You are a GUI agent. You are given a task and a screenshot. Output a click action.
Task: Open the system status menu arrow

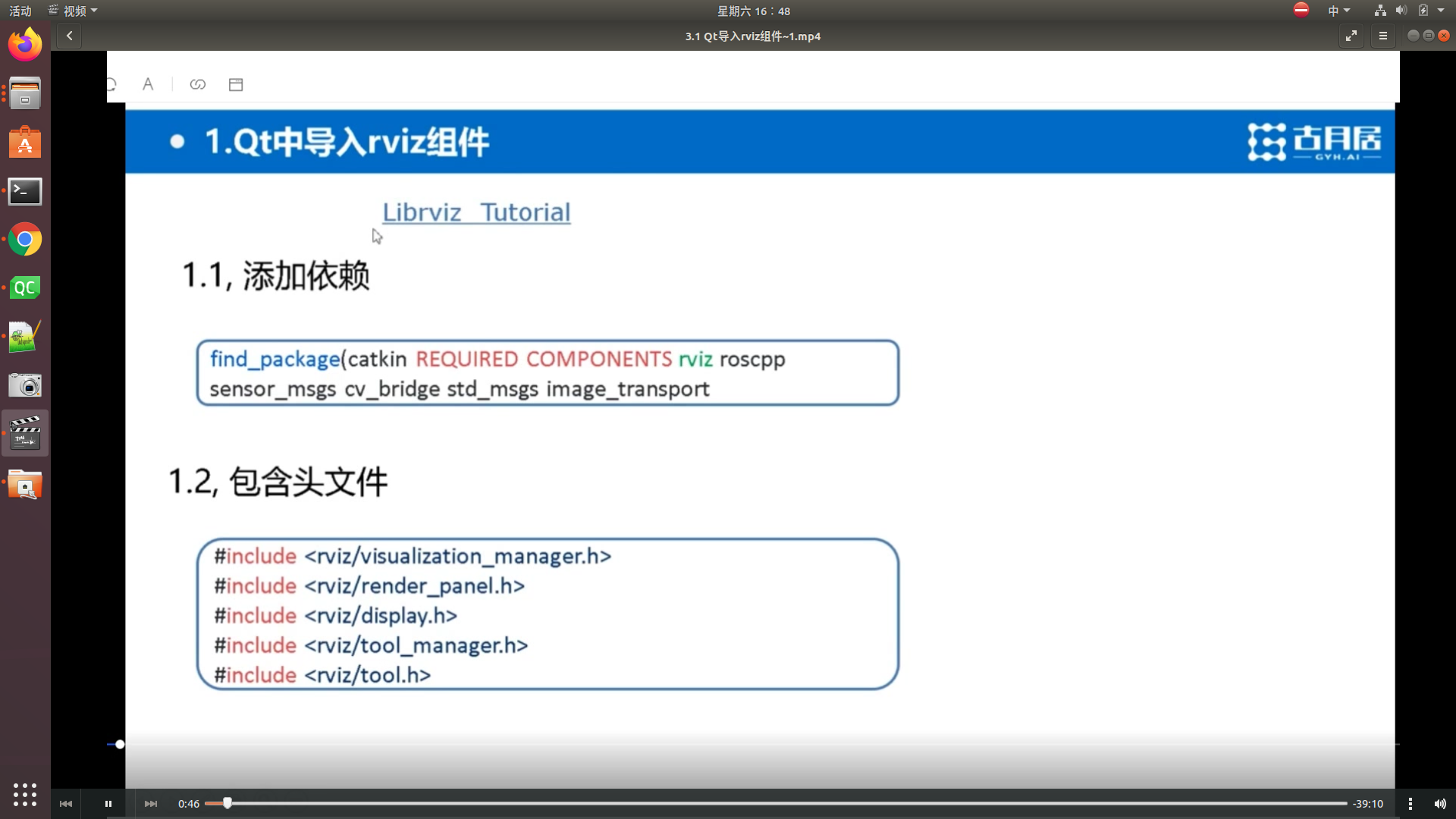point(1441,11)
